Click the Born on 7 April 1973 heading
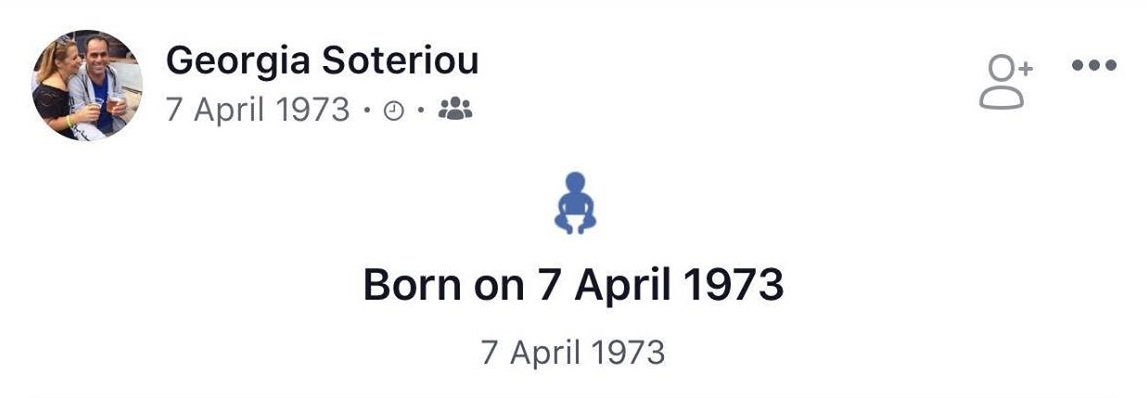Viewport: 1147px width, 398px height. point(574,285)
